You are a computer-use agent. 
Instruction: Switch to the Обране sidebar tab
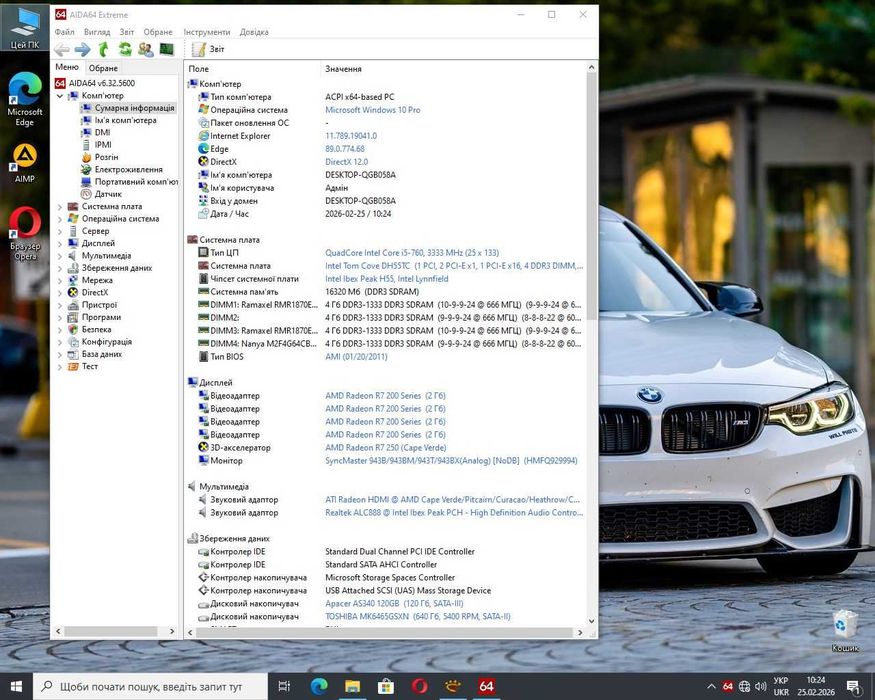point(103,68)
